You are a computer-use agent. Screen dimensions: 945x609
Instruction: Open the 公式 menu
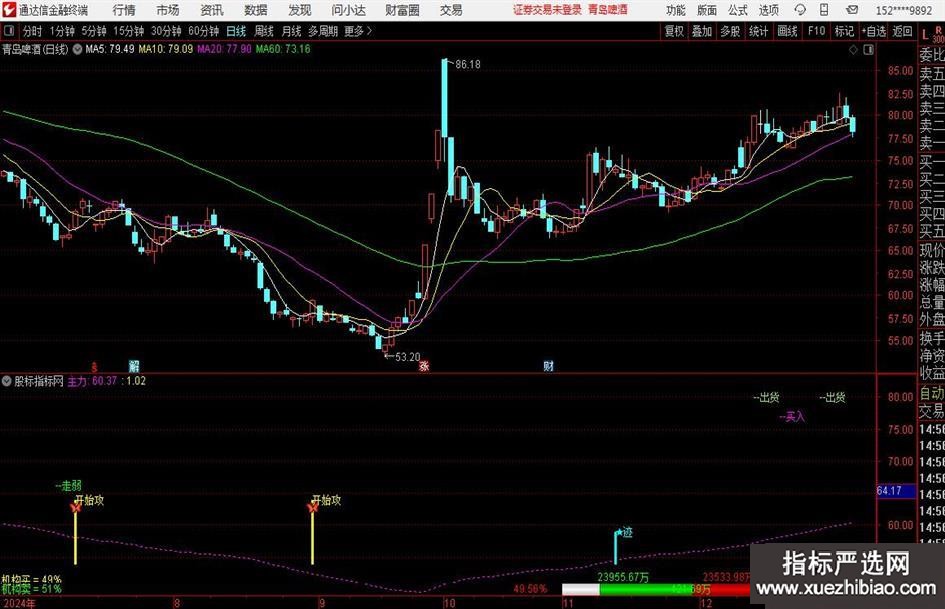point(738,10)
